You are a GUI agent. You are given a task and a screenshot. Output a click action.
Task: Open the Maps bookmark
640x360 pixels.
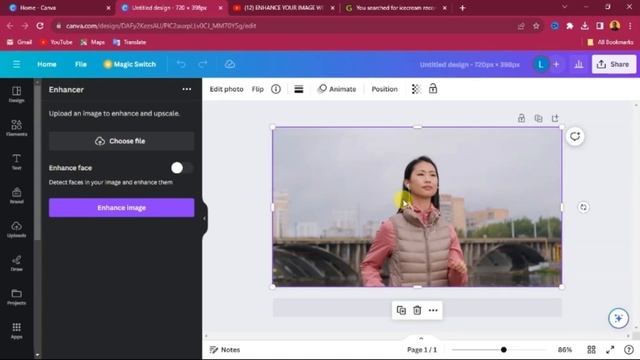(93, 42)
